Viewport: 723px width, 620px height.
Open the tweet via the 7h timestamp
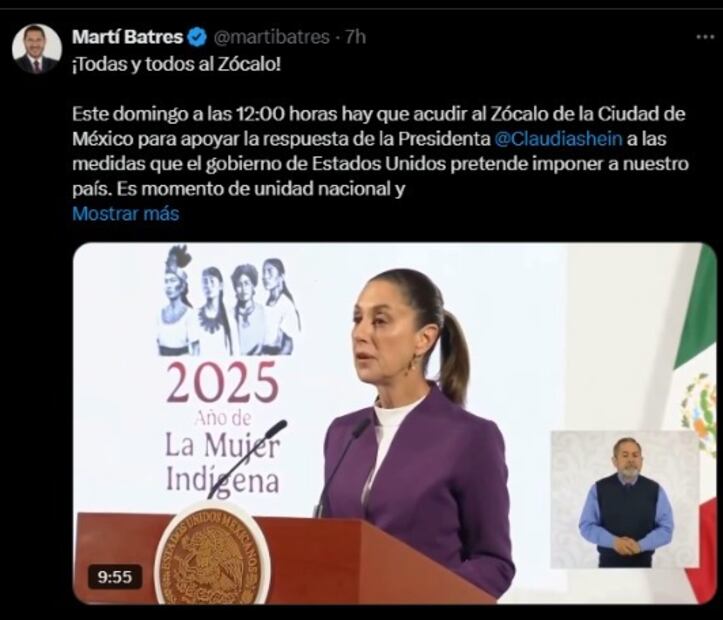355,37
